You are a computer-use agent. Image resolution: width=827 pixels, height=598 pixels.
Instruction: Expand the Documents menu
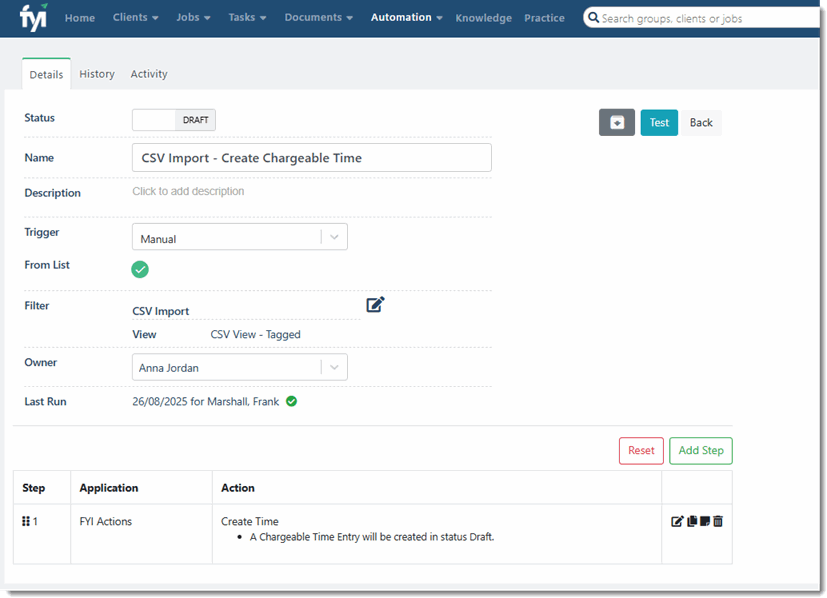pos(319,17)
